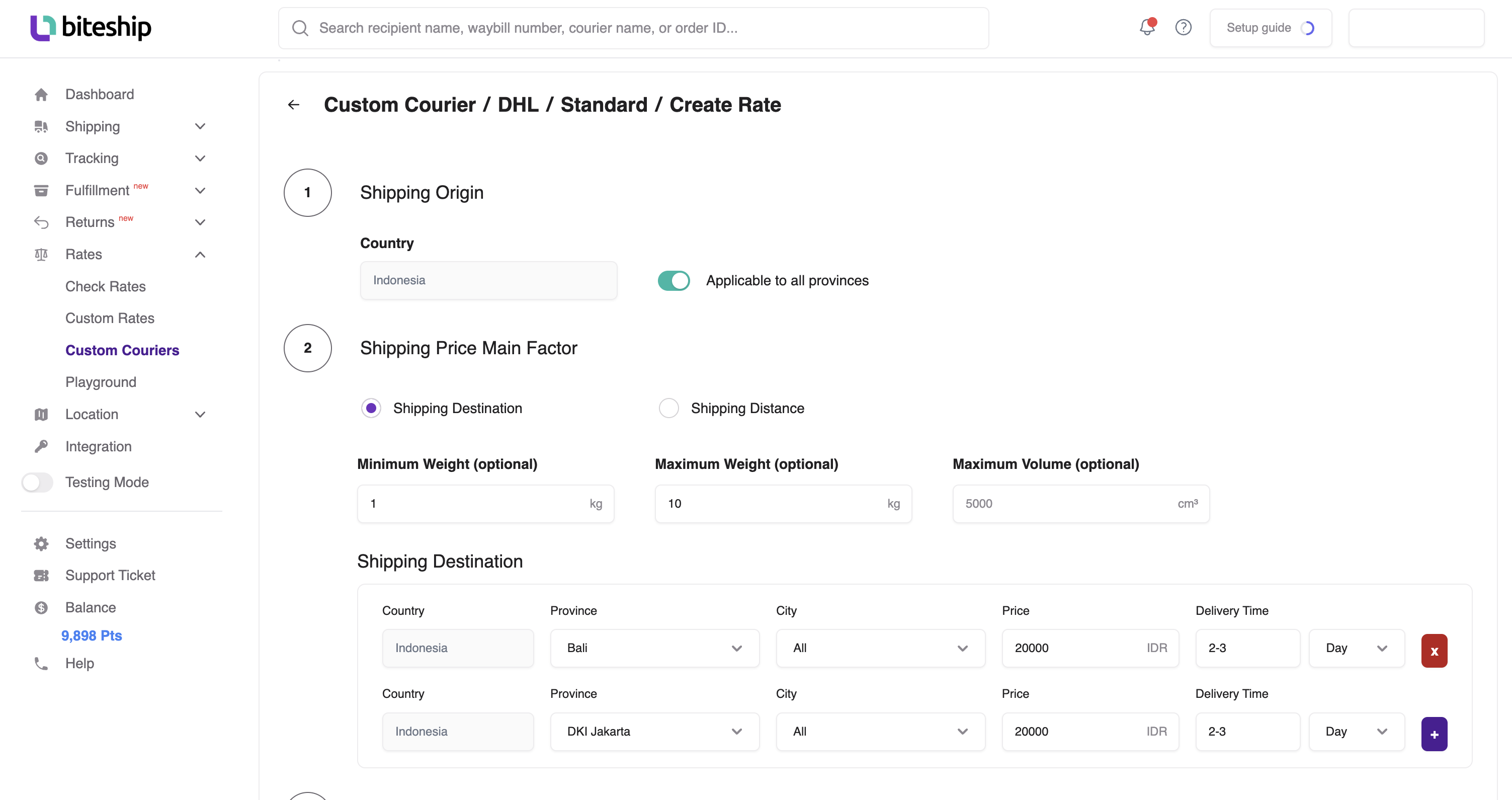Screen dimensions: 1512x800
Task: Open the help question mark icon
Action: click(x=1184, y=28)
